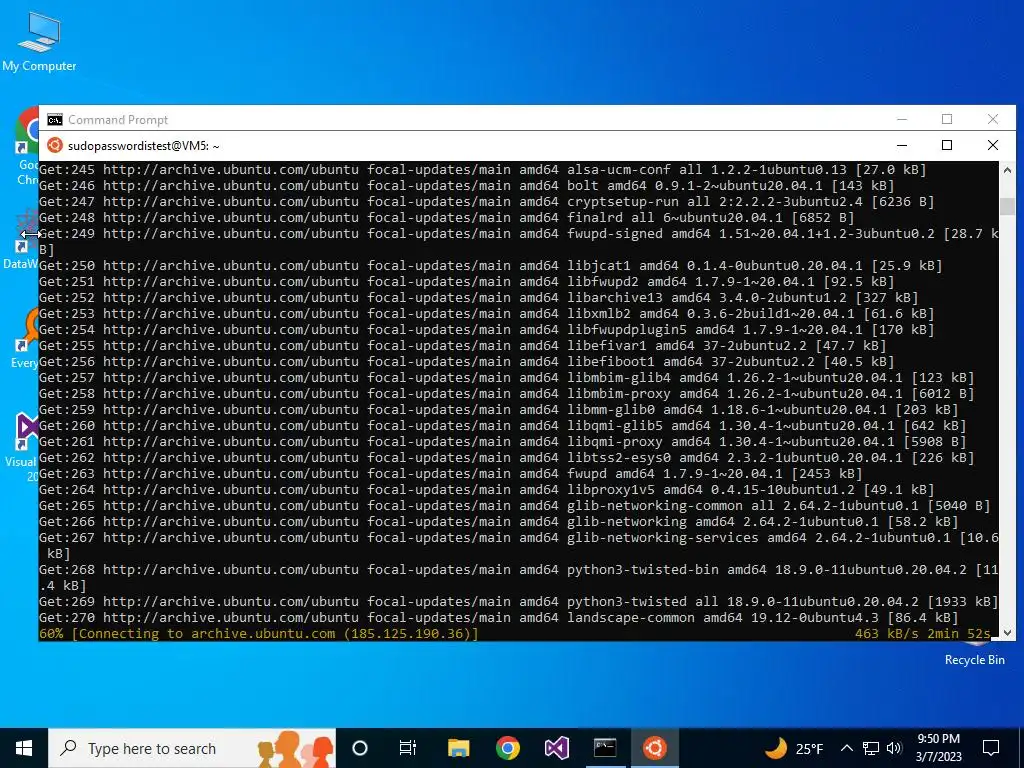Click scrollbar down arrow in Ubuntu terminal
1024x768 pixels.
[1008, 632]
